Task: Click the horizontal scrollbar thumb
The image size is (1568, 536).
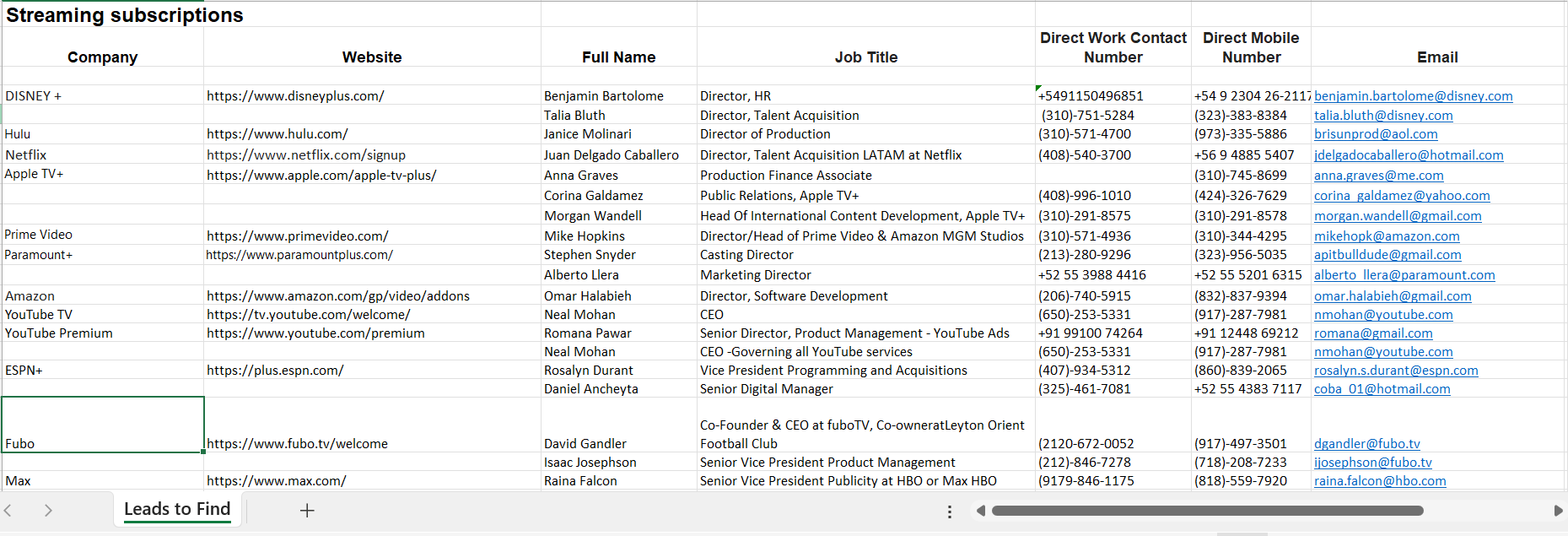Action: (1207, 511)
